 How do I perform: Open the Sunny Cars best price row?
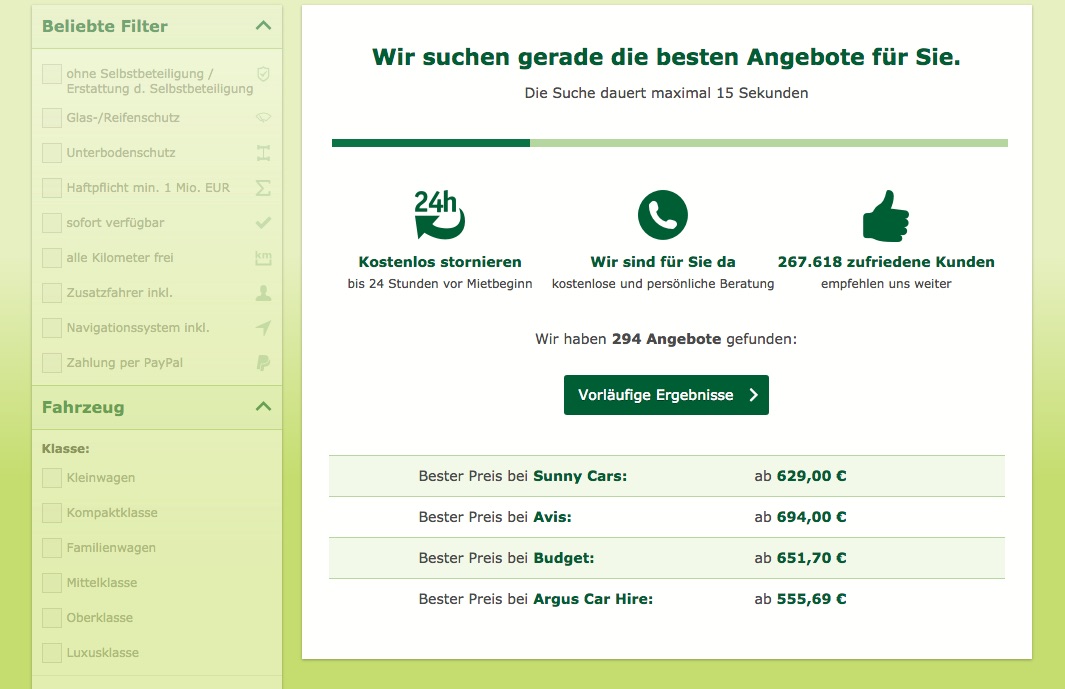666,476
